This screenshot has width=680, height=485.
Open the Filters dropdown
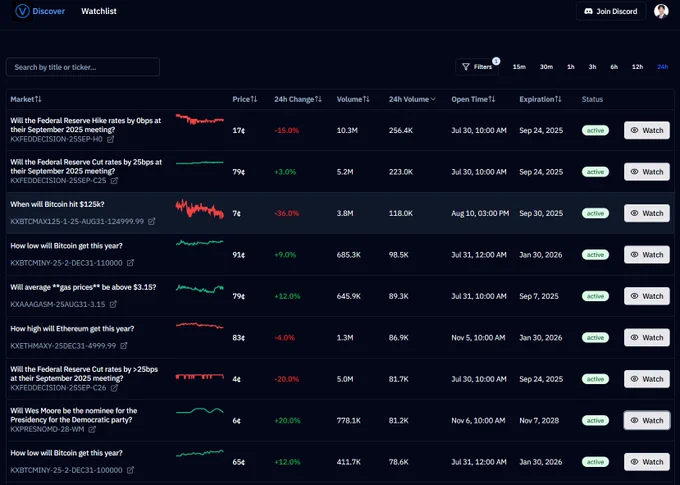(477, 67)
